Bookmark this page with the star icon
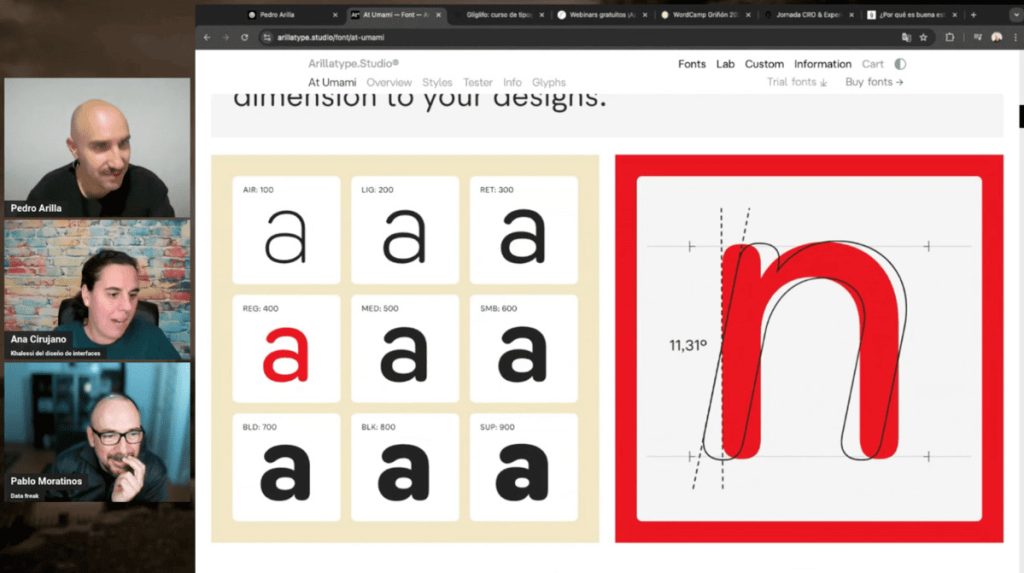This screenshot has height=573, width=1024. 923,37
